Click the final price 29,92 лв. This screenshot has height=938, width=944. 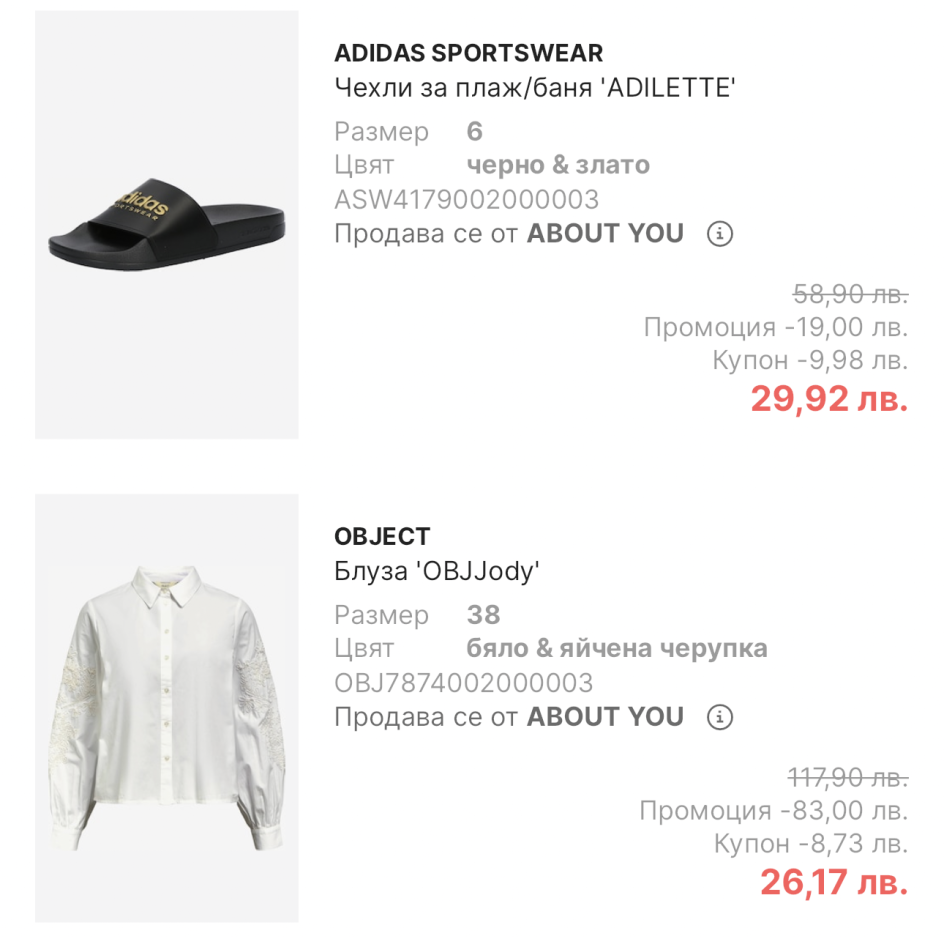pos(829,399)
